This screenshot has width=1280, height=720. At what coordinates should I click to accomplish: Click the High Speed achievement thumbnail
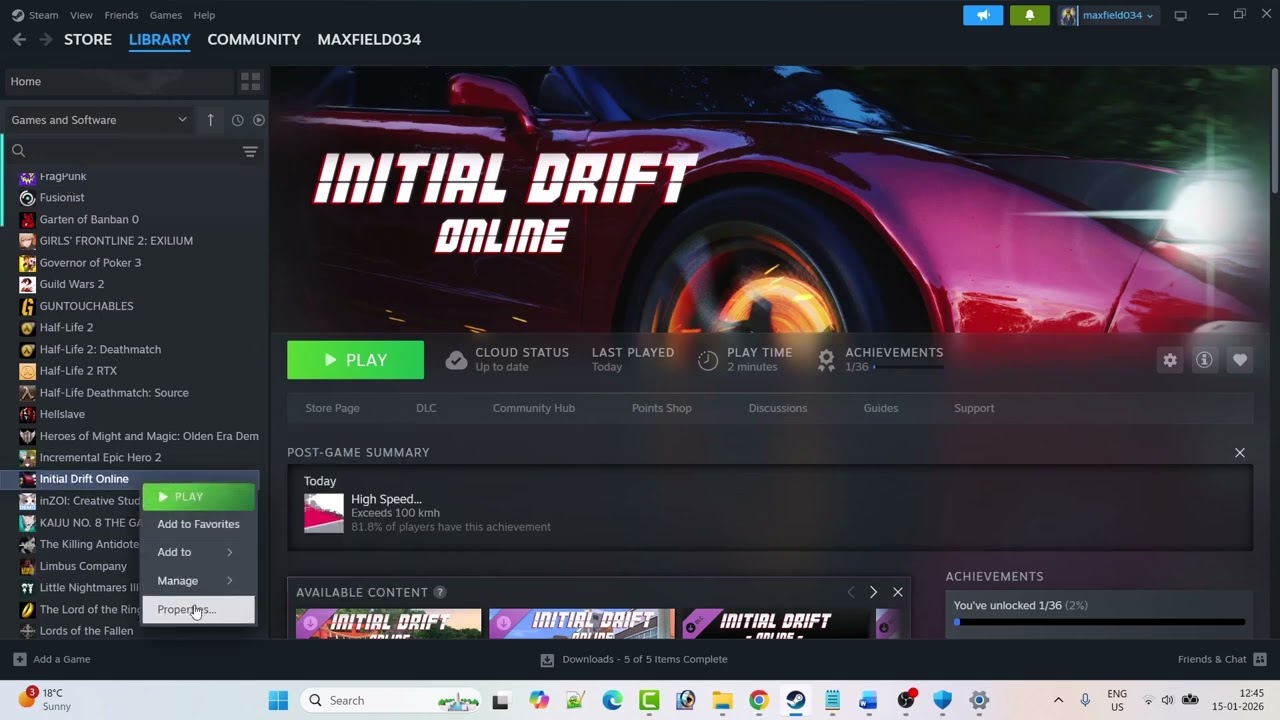point(324,513)
